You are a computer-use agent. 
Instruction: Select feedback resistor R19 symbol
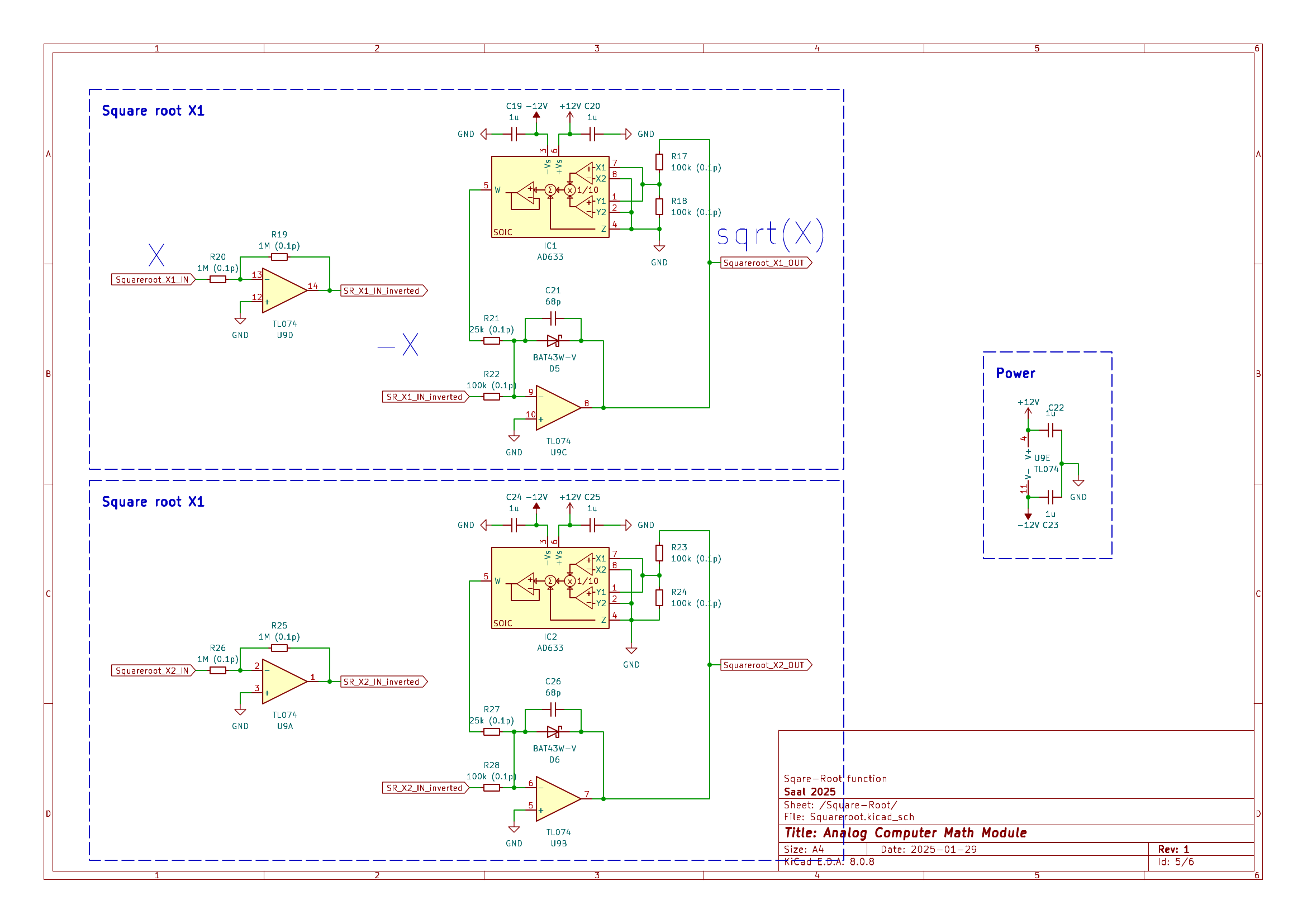279,257
